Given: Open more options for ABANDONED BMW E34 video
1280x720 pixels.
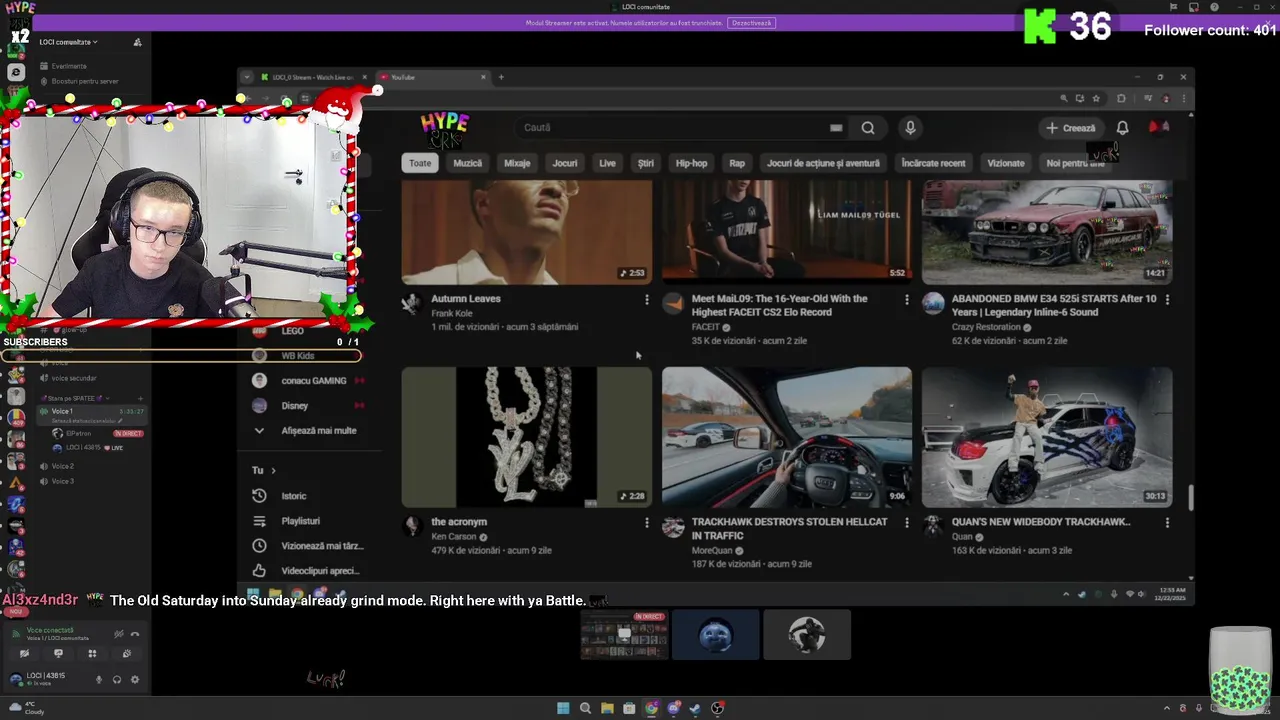Looking at the screenshot, I should [1167, 299].
